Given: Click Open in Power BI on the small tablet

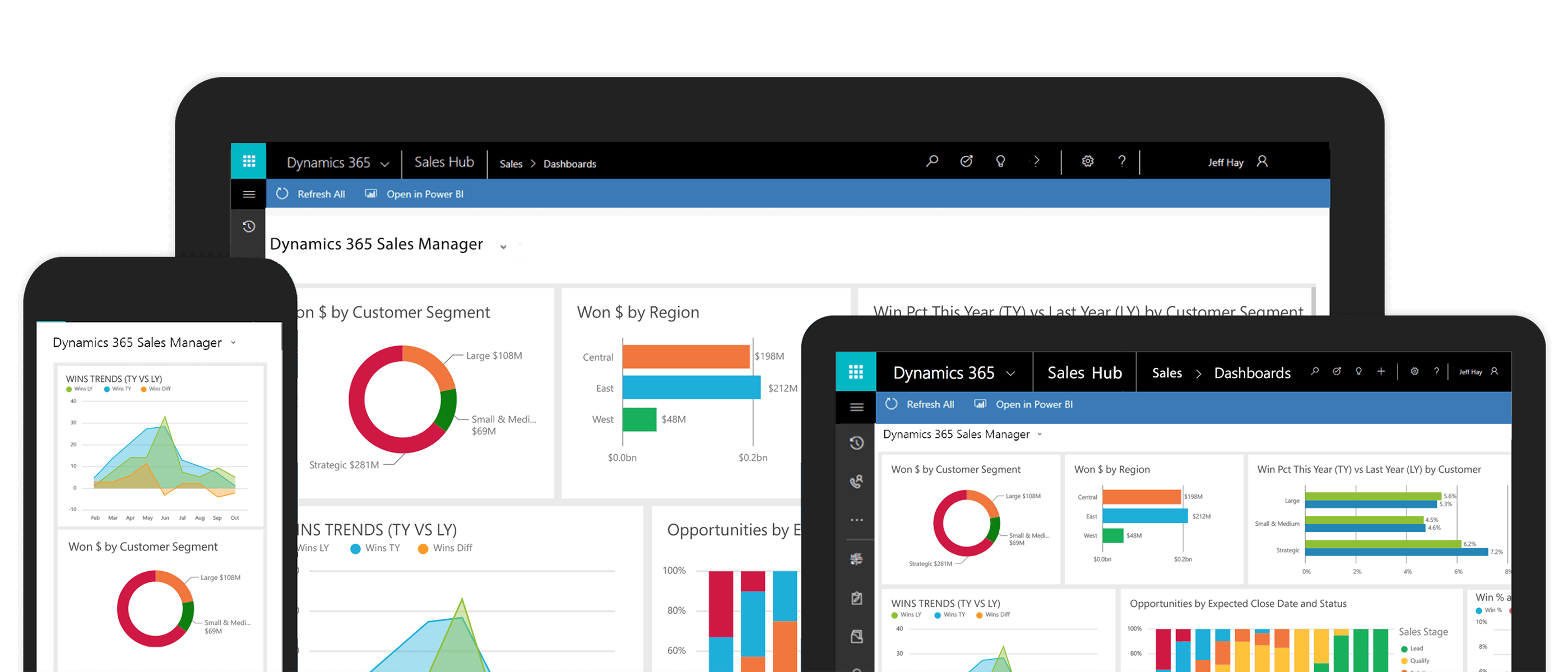Looking at the screenshot, I should tap(1023, 404).
